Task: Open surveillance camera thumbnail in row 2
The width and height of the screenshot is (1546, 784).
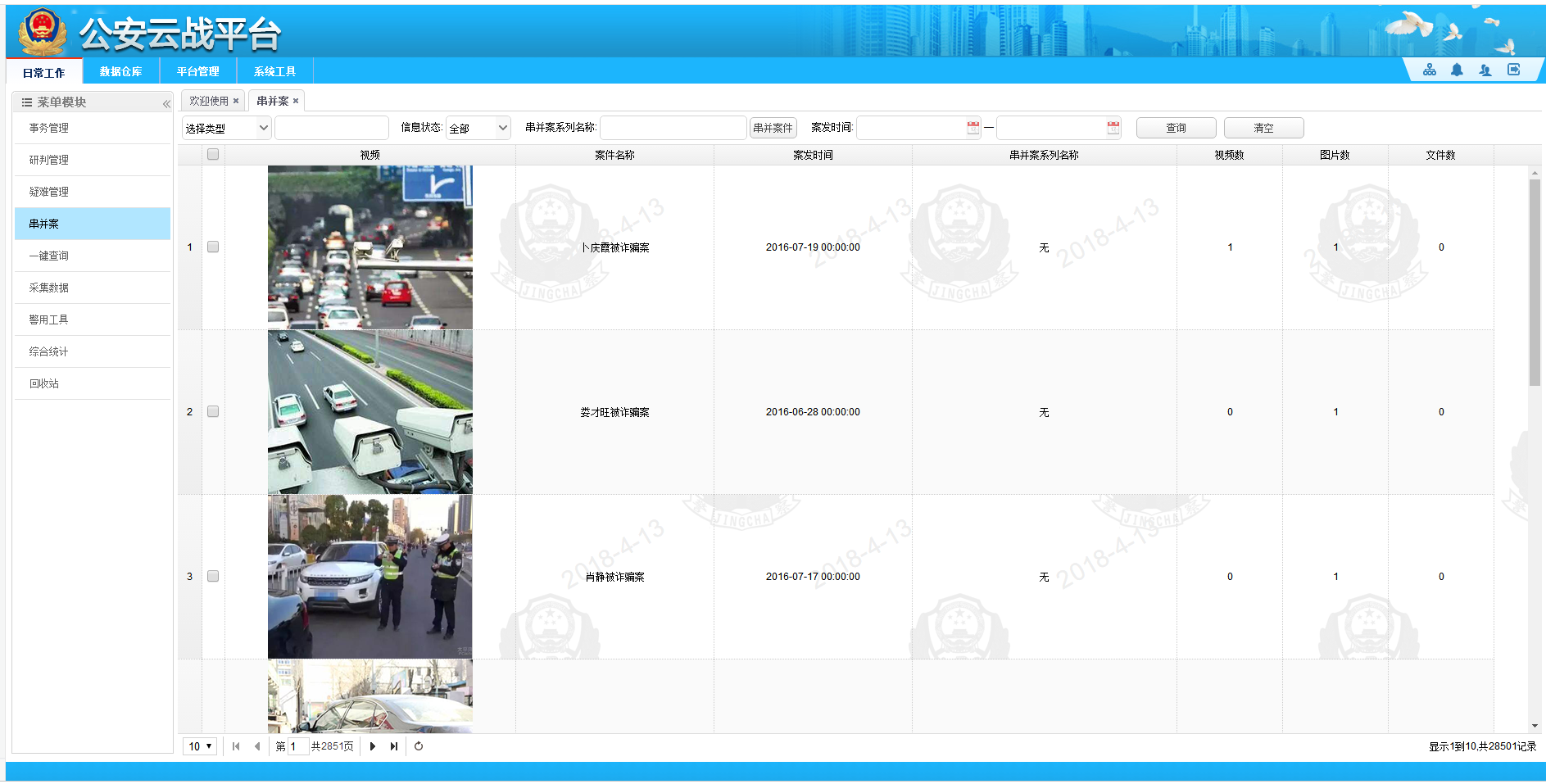Action: coord(370,412)
